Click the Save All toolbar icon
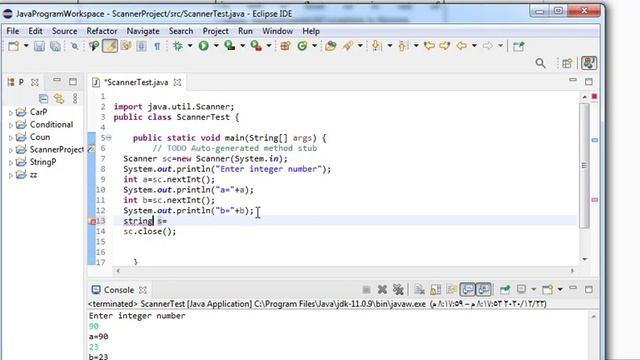 click(55, 46)
